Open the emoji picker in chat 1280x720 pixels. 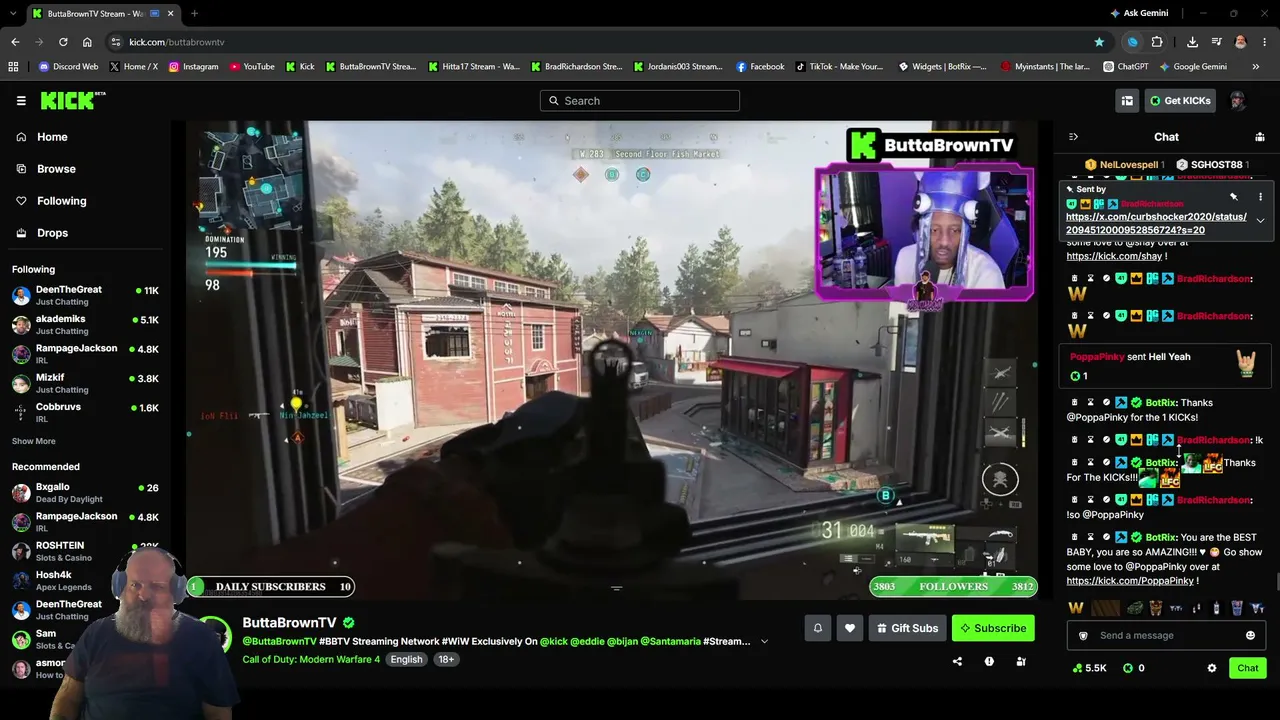[x=1250, y=635]
